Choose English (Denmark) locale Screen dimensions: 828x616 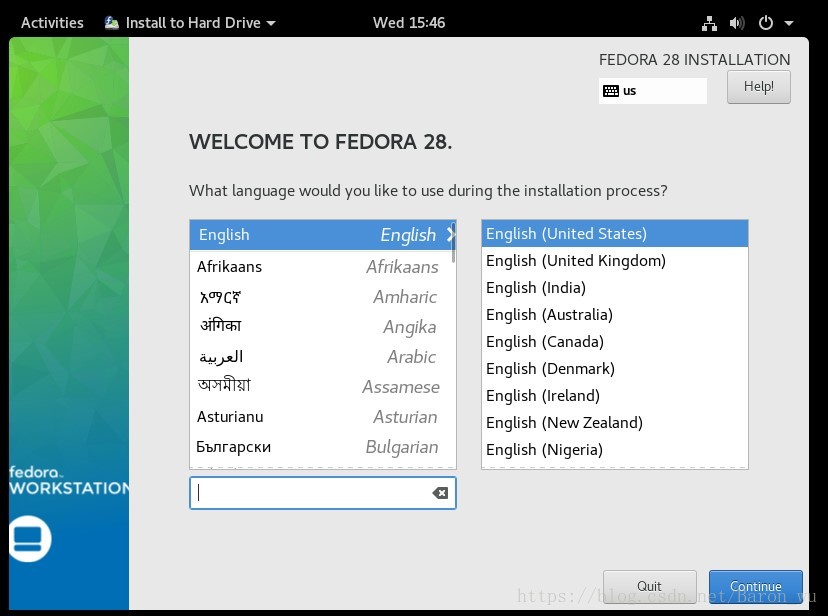pos(615,368)
